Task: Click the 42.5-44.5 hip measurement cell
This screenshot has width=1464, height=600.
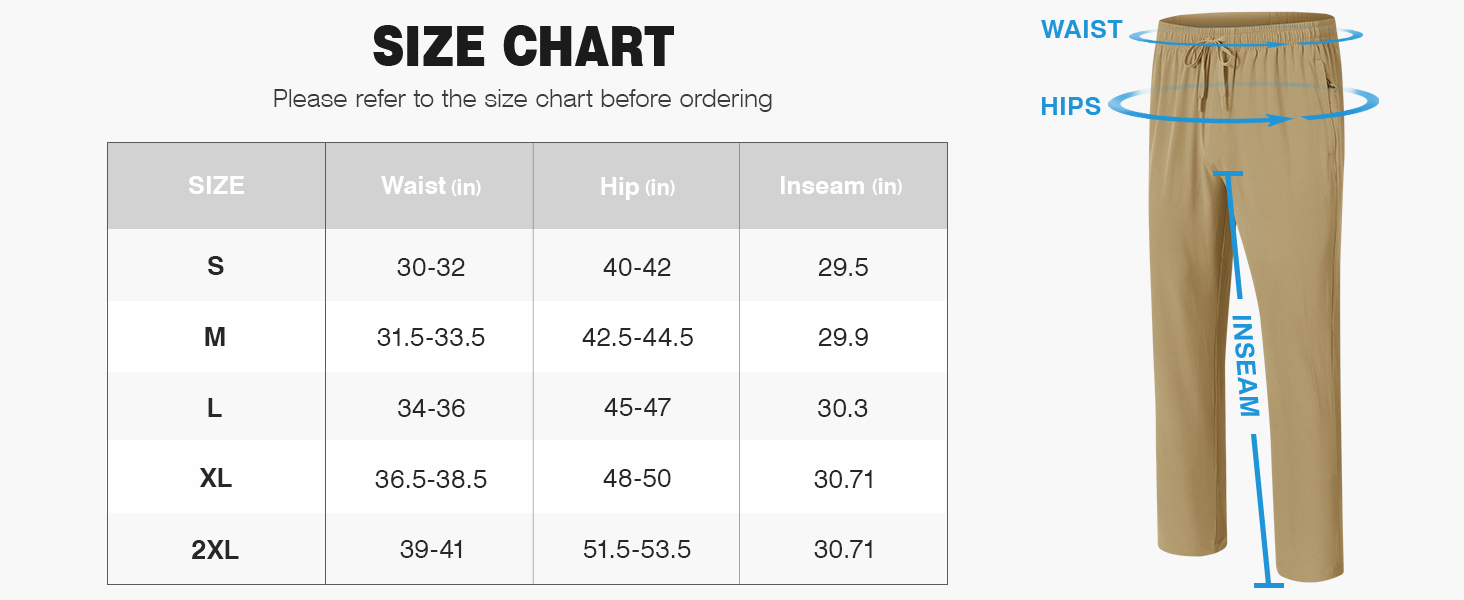Action: 637,338
